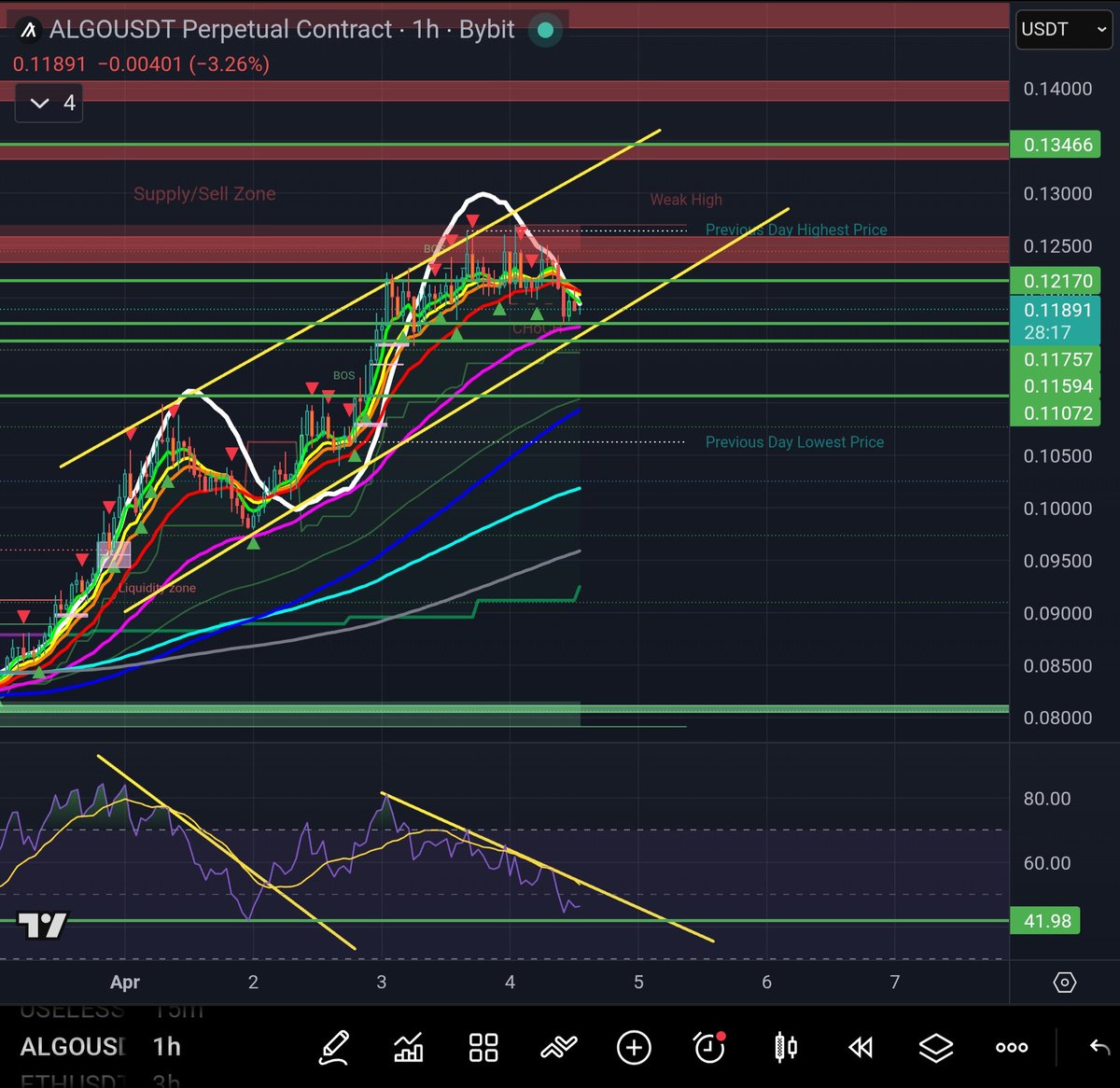The image size is (1120, 1088).
Task: Open chart settings hexagon icon
Action: pyautogui.click(x=1064, y=983)
